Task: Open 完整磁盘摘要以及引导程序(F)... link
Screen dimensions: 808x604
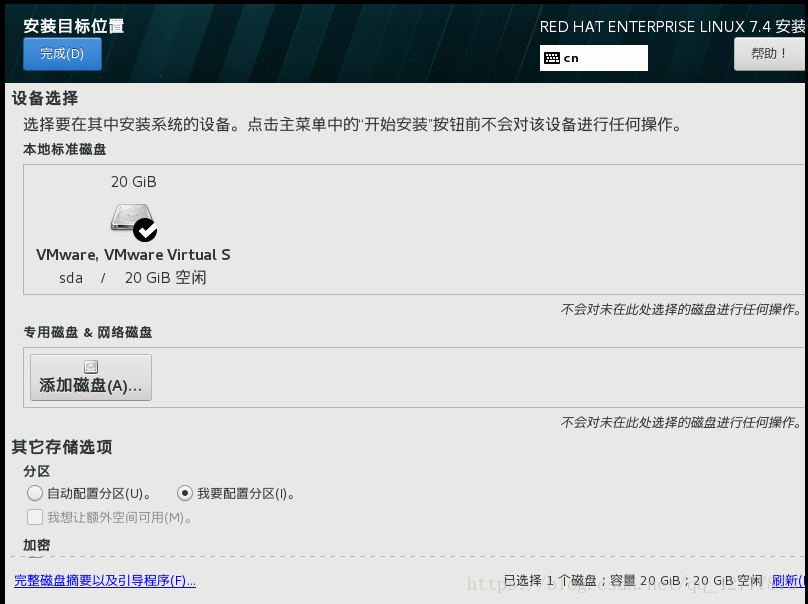Action: pyautogui.click(x=105, y=580)
